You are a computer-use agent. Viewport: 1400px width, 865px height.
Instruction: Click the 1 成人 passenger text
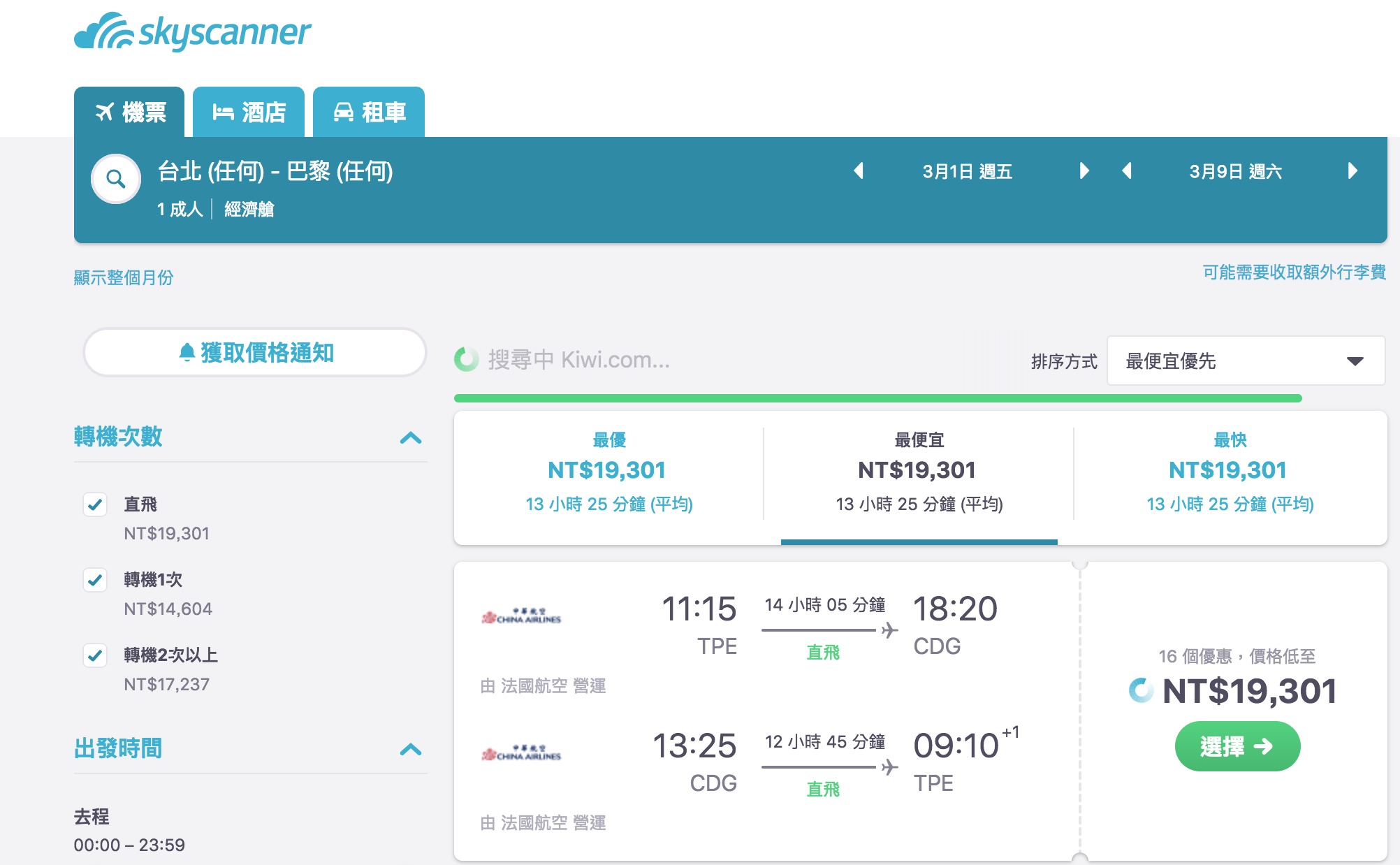tap(180, 209)
